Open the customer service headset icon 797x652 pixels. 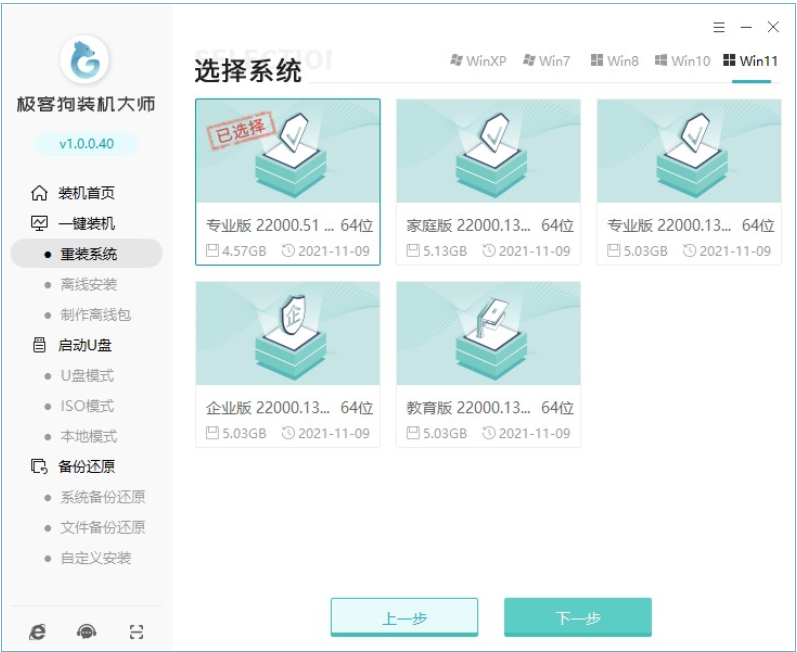(x=87, y=631)
